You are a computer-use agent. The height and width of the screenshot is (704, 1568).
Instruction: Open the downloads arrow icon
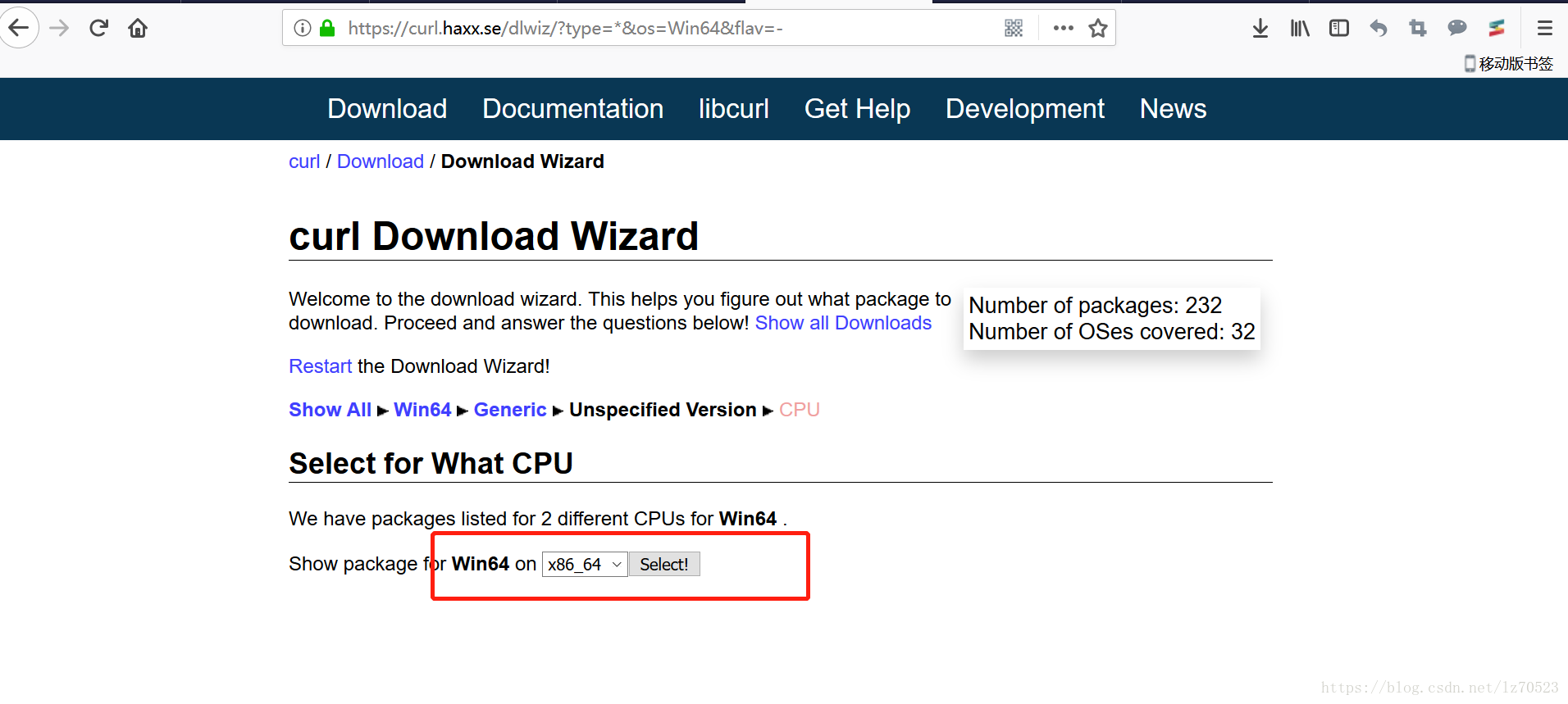tap(1260, 29)
